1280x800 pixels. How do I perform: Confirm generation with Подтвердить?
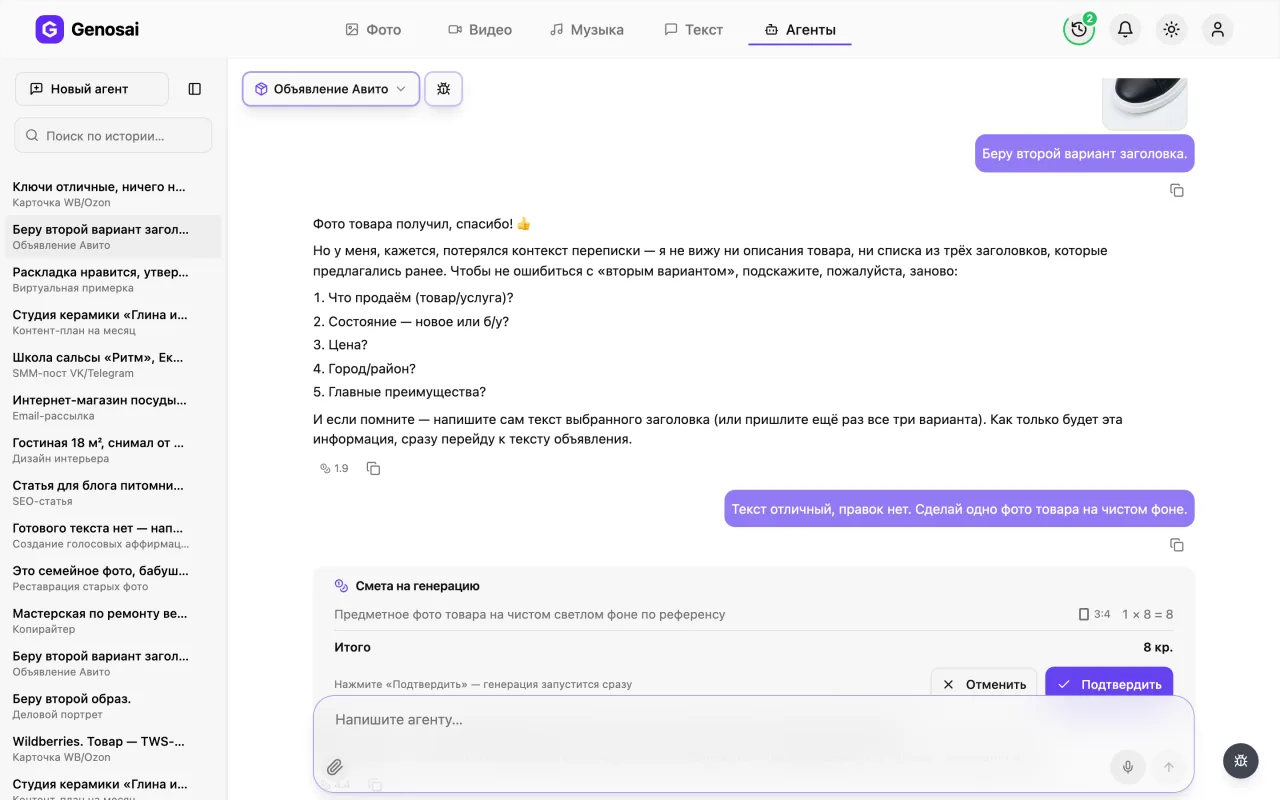pos(1109,684)
